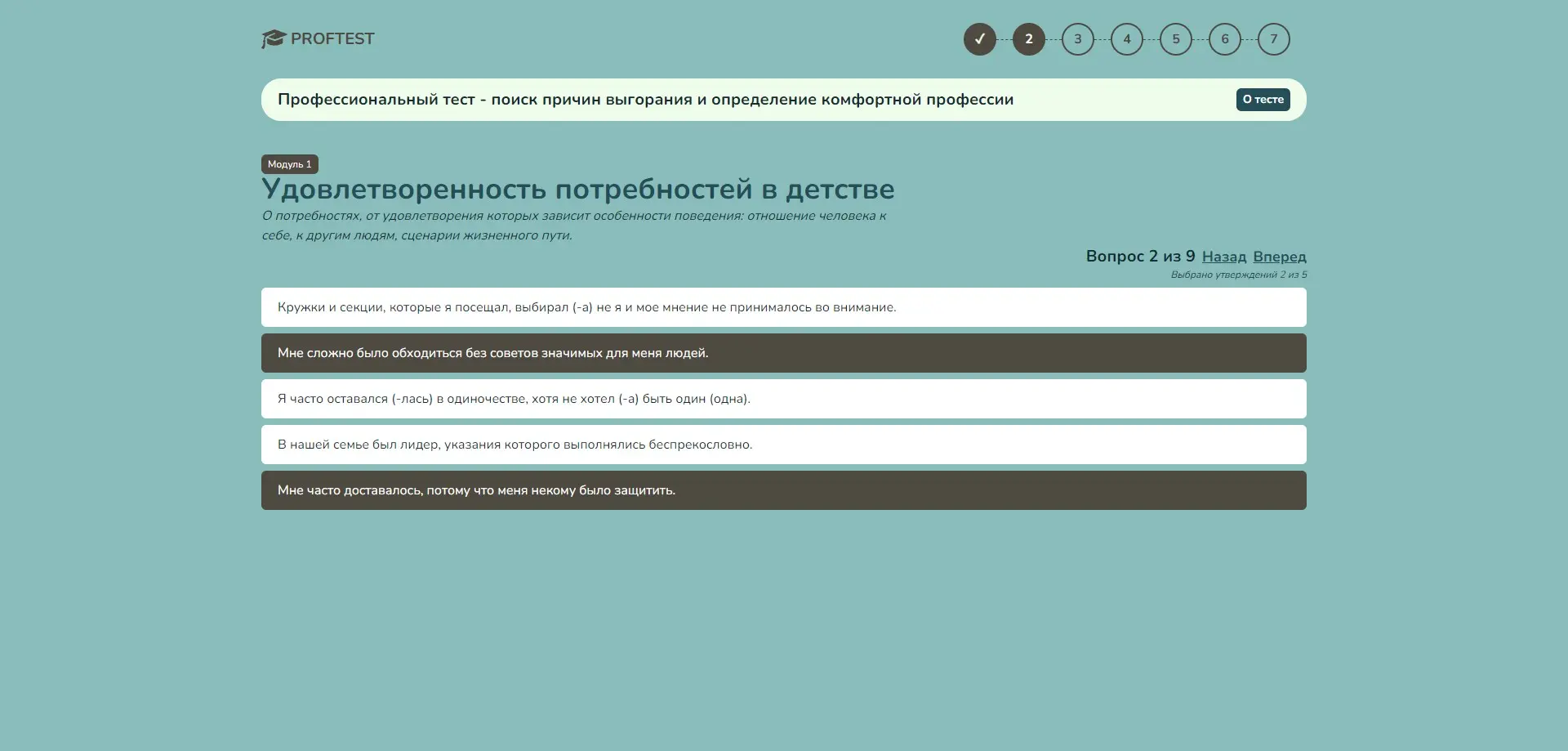Click the "Вперед" link
Screen dimensions: 1568x751
(x=1279, y=257)
